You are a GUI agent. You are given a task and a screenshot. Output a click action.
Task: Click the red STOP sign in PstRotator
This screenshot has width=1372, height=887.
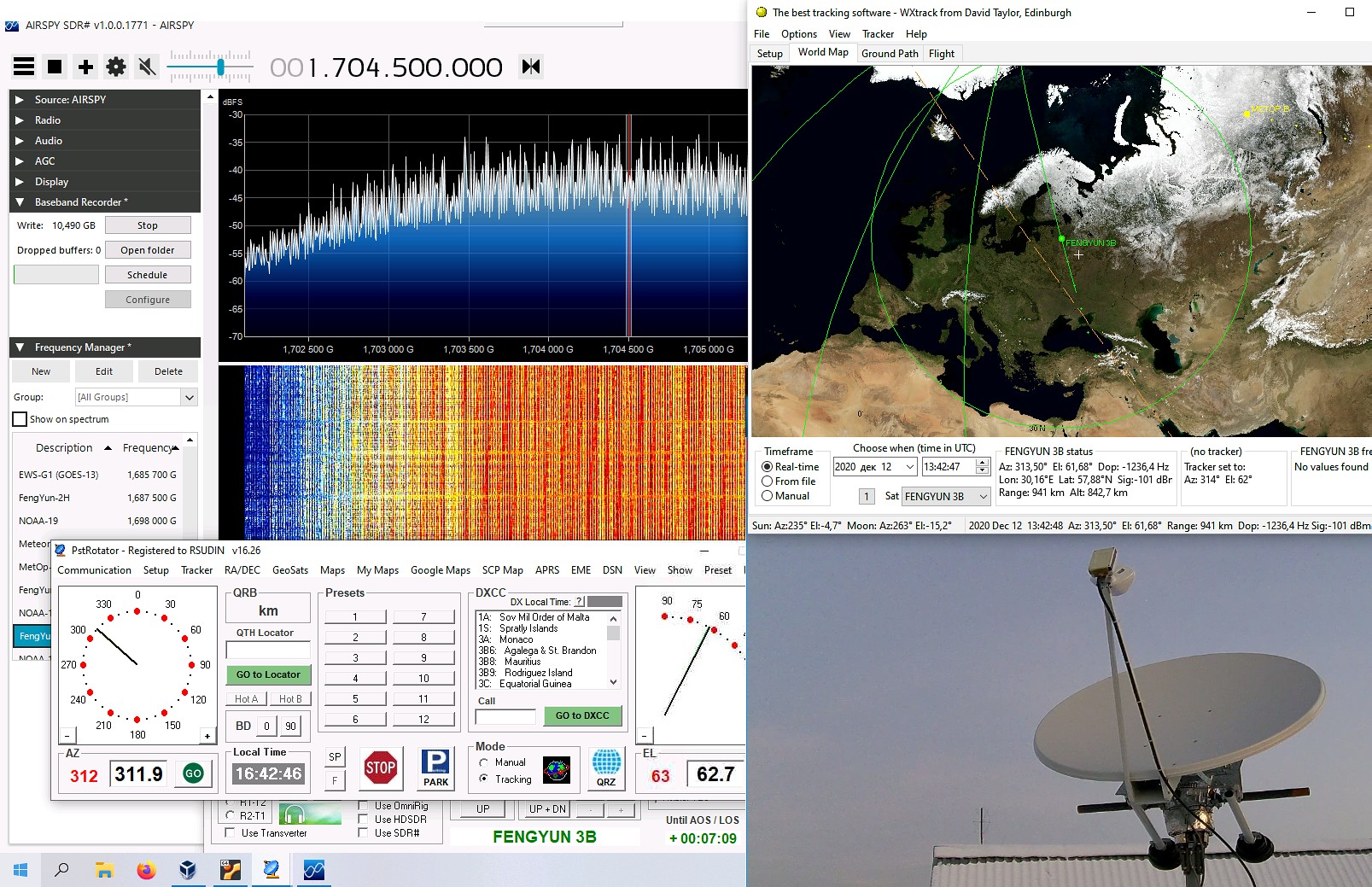click(x=380, y=767)
